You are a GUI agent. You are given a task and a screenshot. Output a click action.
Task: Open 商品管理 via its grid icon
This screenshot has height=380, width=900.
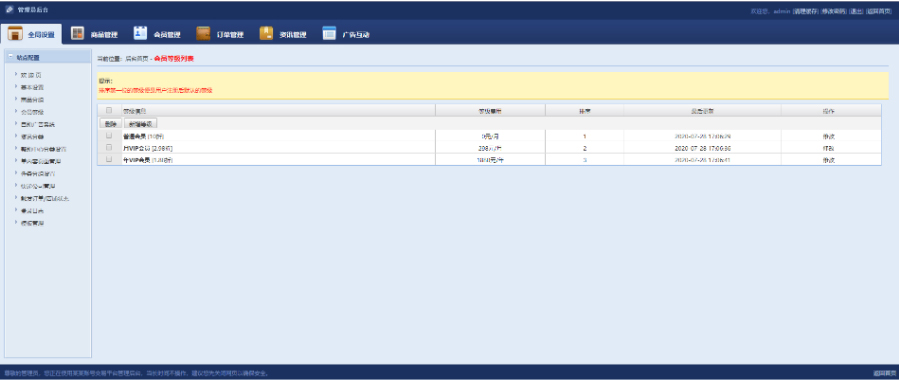77,33
